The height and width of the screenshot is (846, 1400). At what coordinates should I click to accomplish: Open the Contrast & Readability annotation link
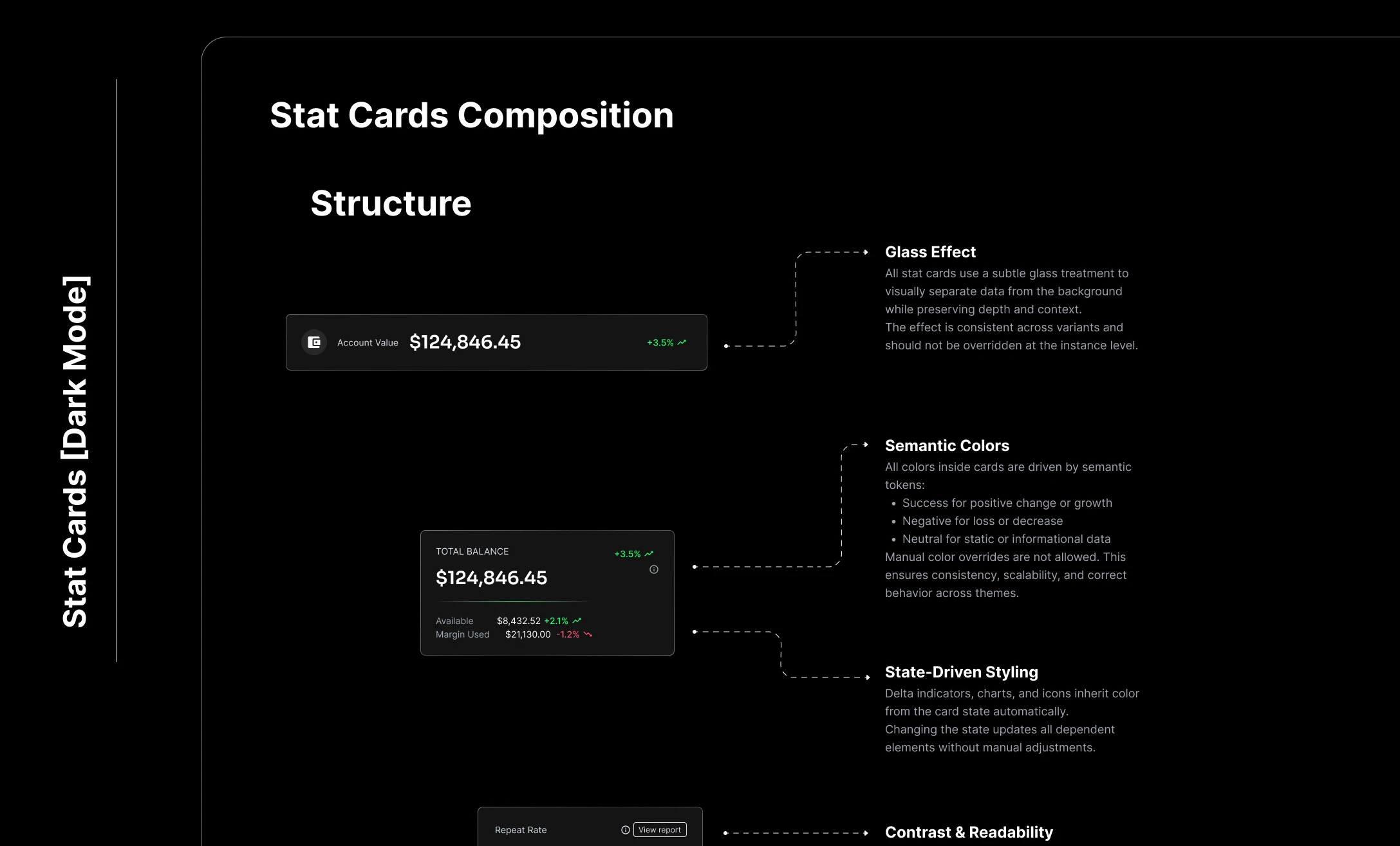(x=969, y=832)
